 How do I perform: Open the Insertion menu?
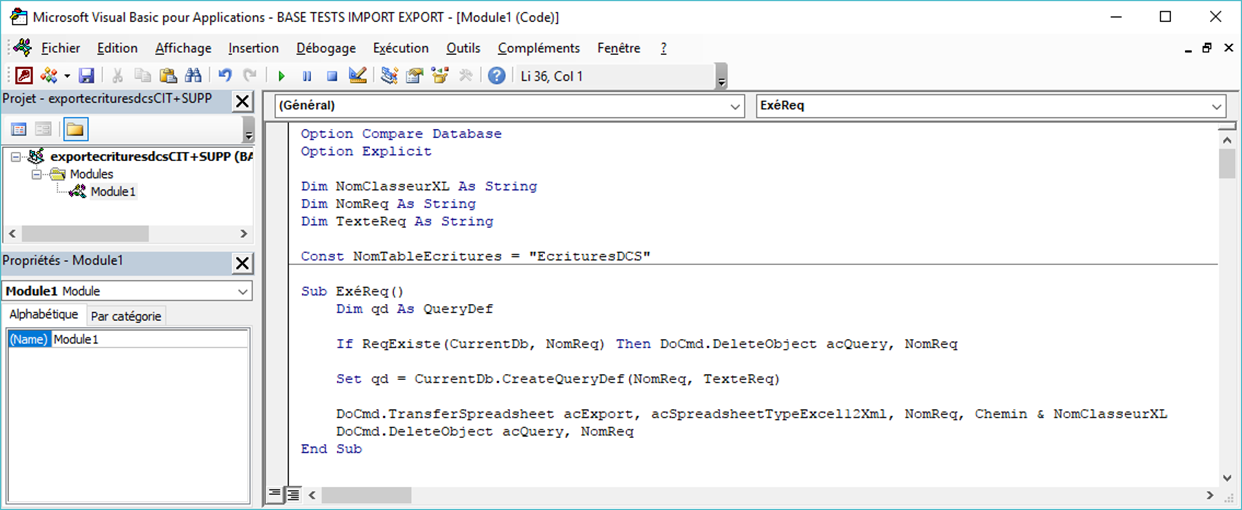tap(253, 48)
